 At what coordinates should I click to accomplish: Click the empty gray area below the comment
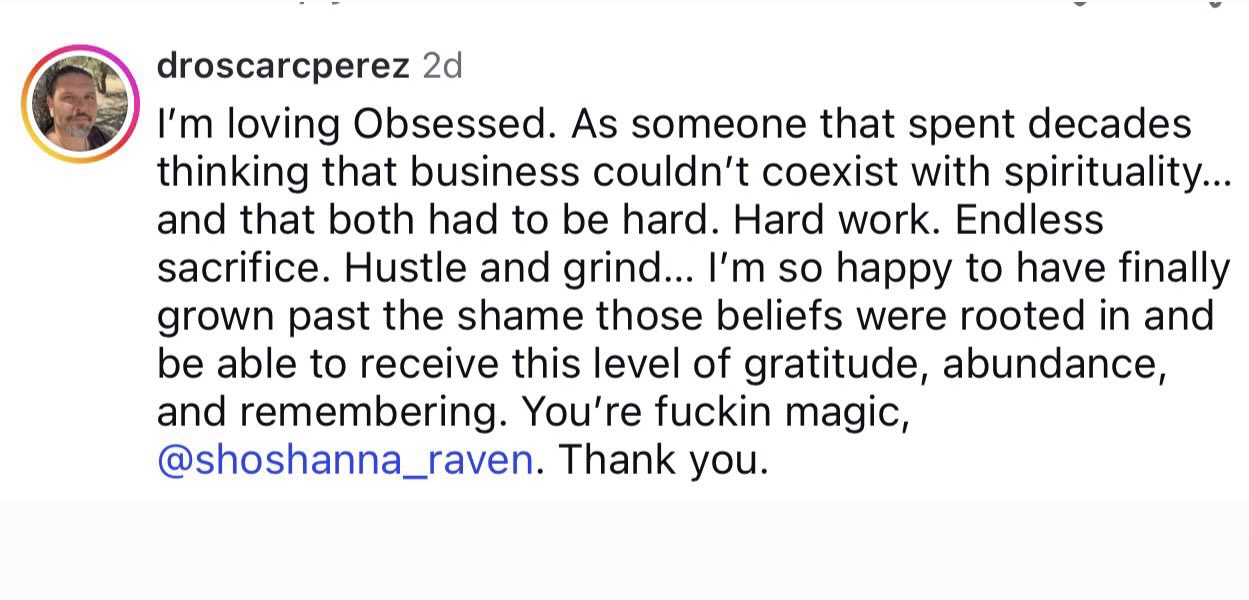click(624, 550)
